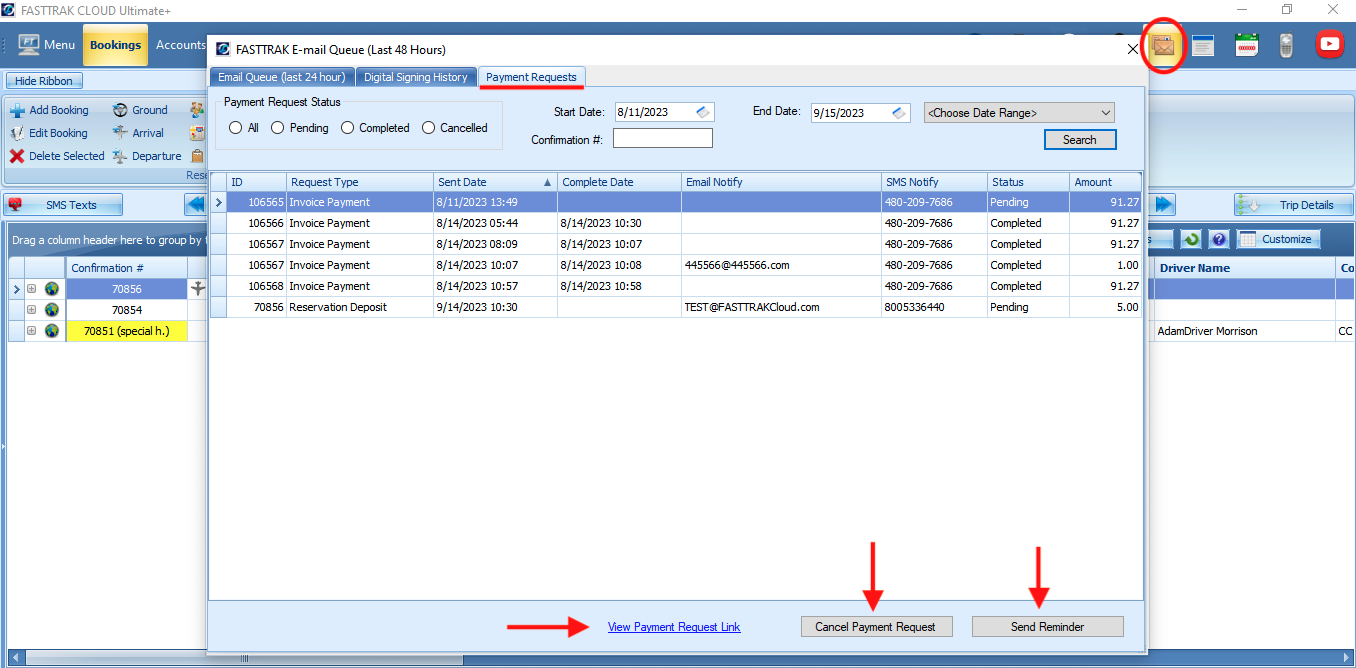The width and height of the screenshot is (1356, 668).
Task: Click the Status column header
Action: point(1027,182)
